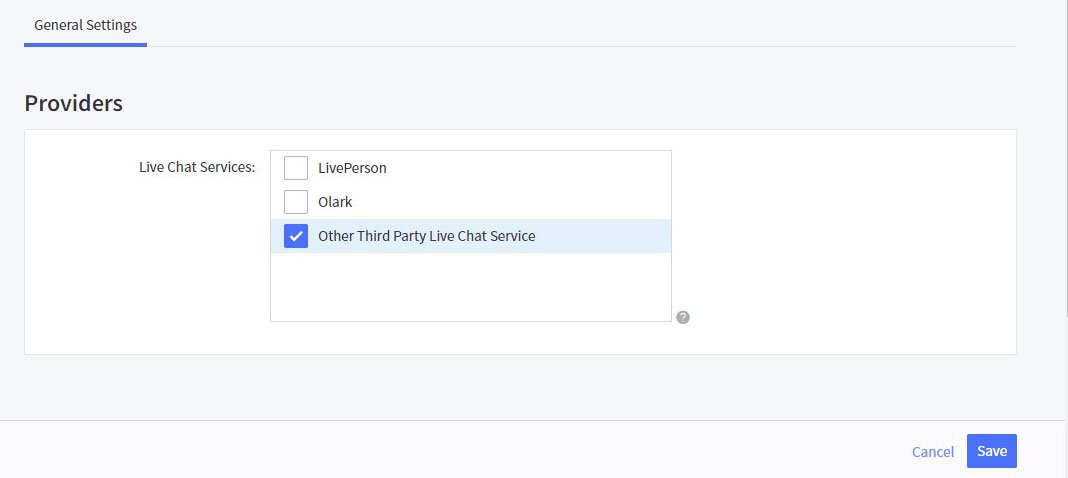Viewport: 1068px width, 478px height.
Task: Click empty space inside the services list box
Action: point(470,288)
